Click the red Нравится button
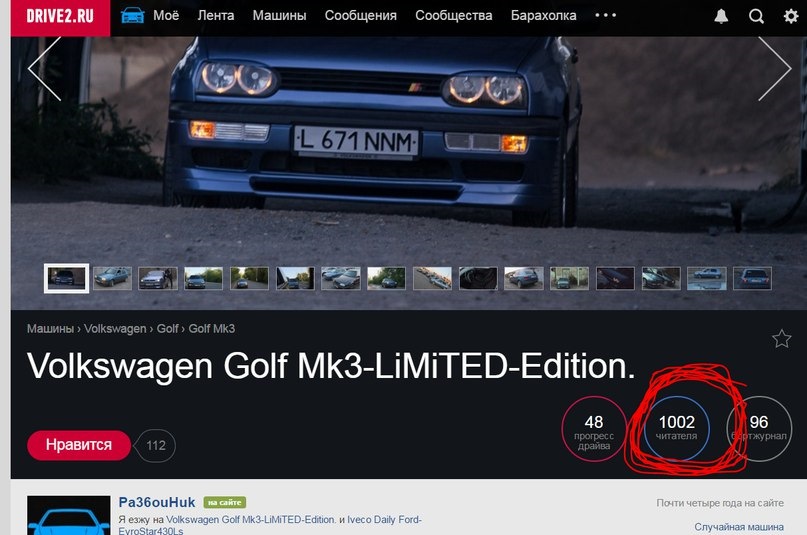 pyautogui.click(x=79, y=445)
